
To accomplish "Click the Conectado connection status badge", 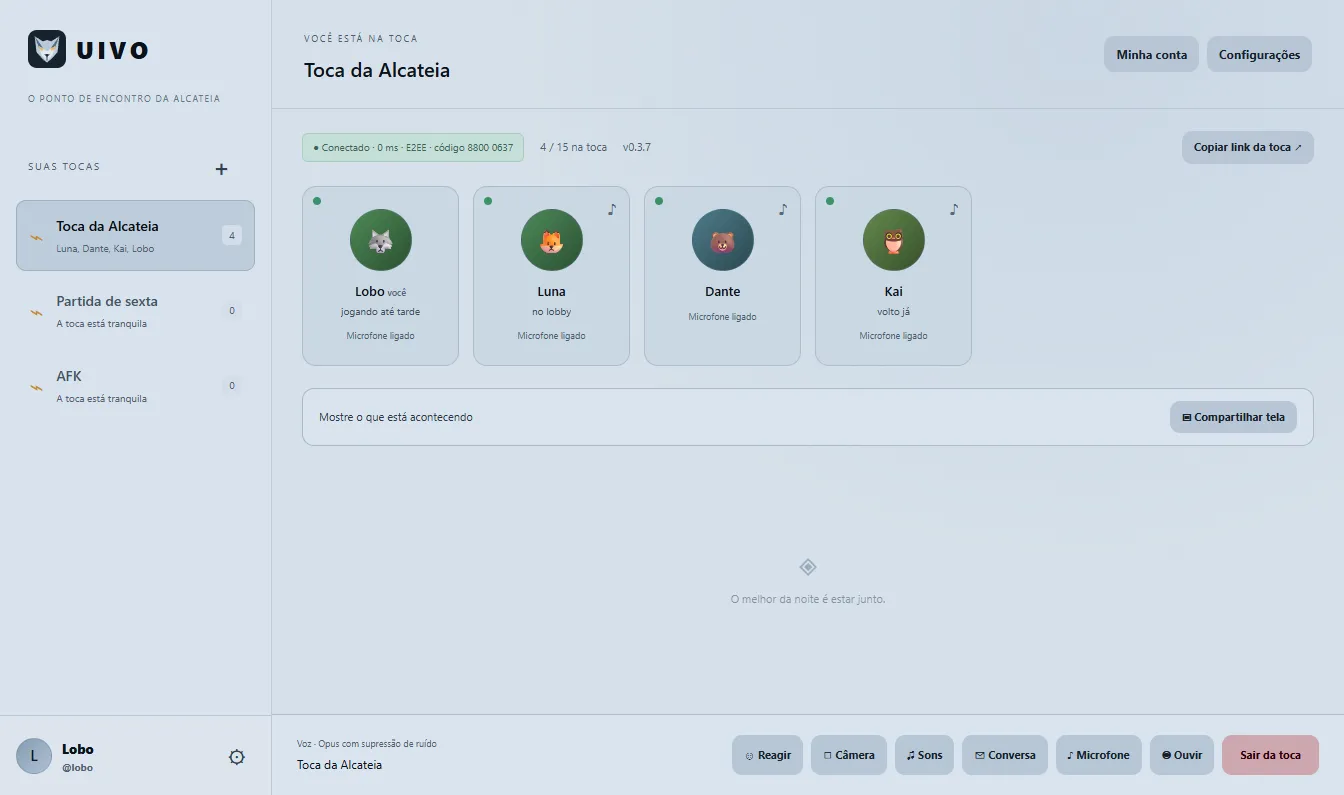I will pyautogui.click(x=413, y=147).
